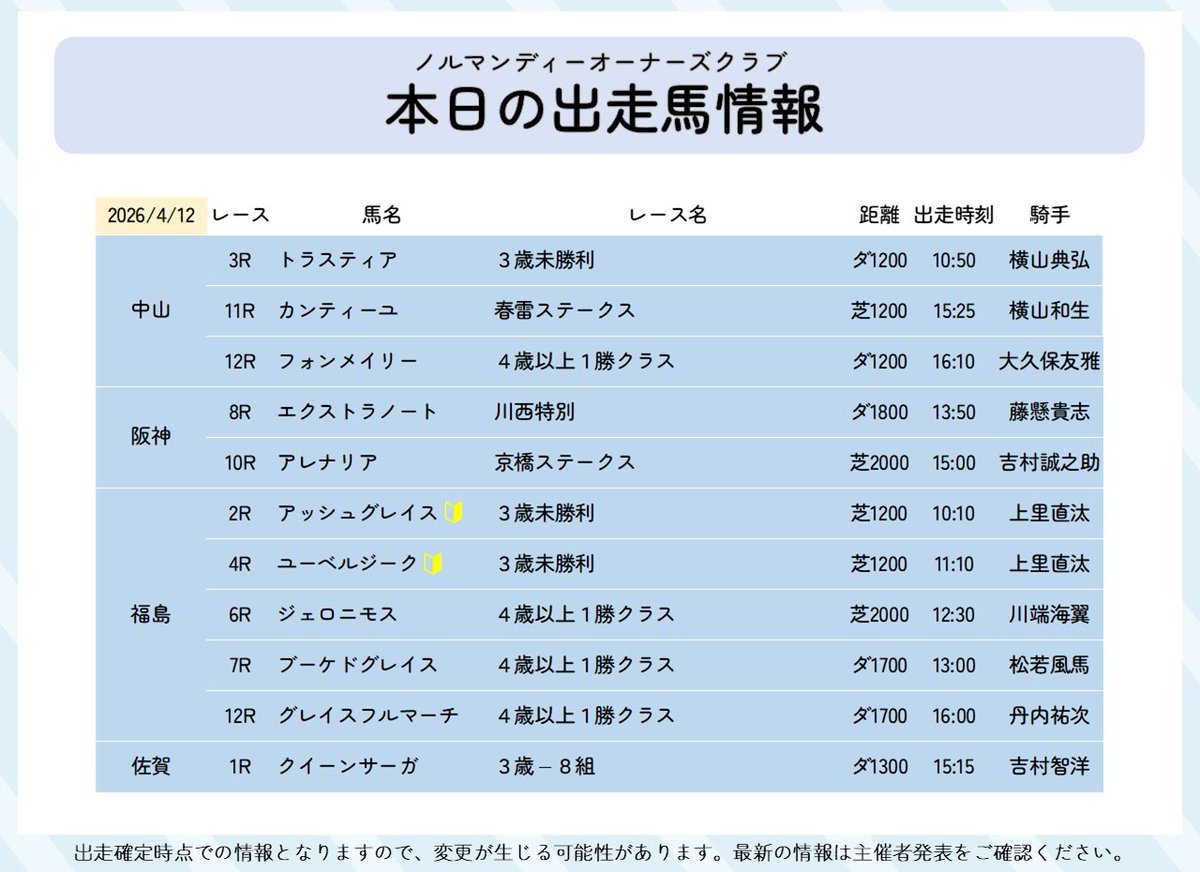
Task: Click race number 10R in アレナリア row
Action: tap(240, 462)
